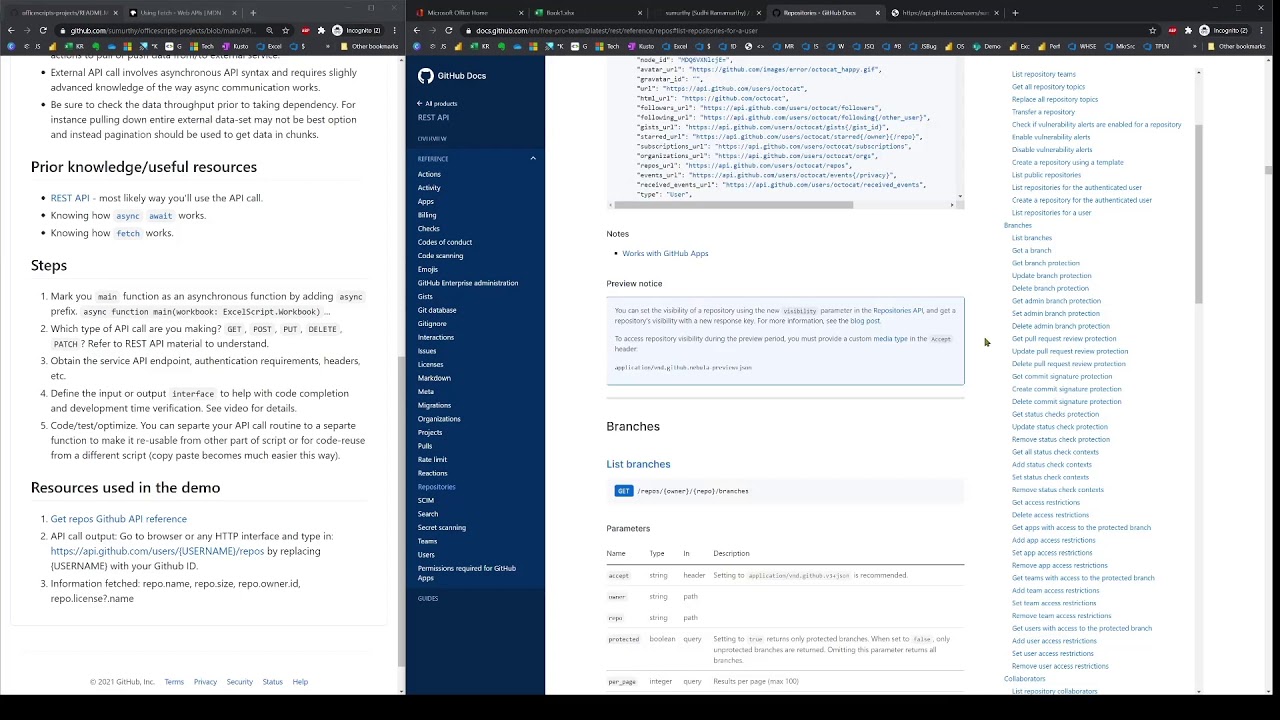Open the ABP extension in the right window

(x=1171, y=30)
